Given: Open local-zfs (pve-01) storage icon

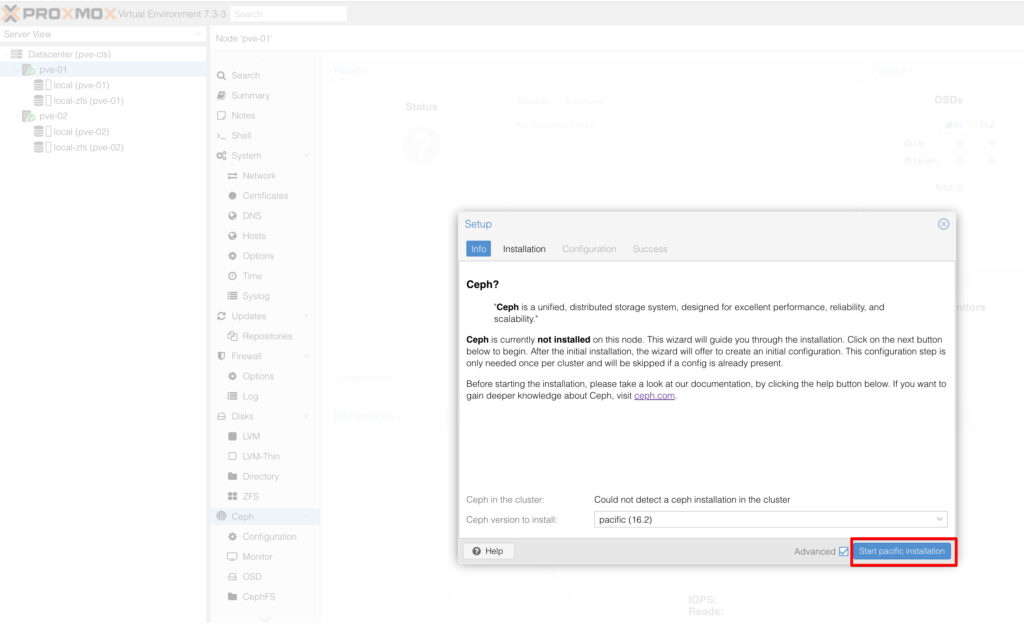Looking at the screenshot, I should 41,101.
